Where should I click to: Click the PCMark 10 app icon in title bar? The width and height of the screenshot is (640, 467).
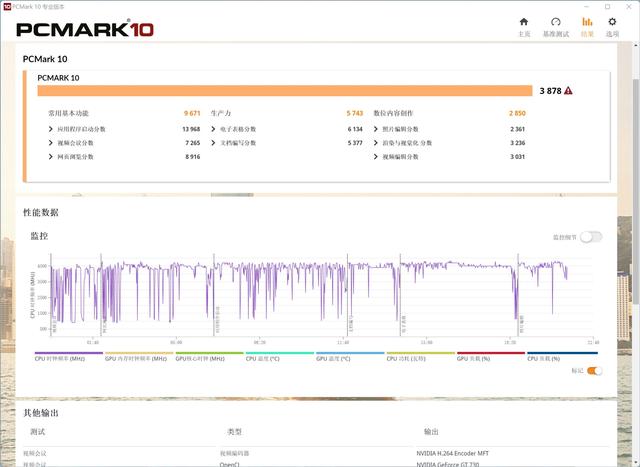7,7
